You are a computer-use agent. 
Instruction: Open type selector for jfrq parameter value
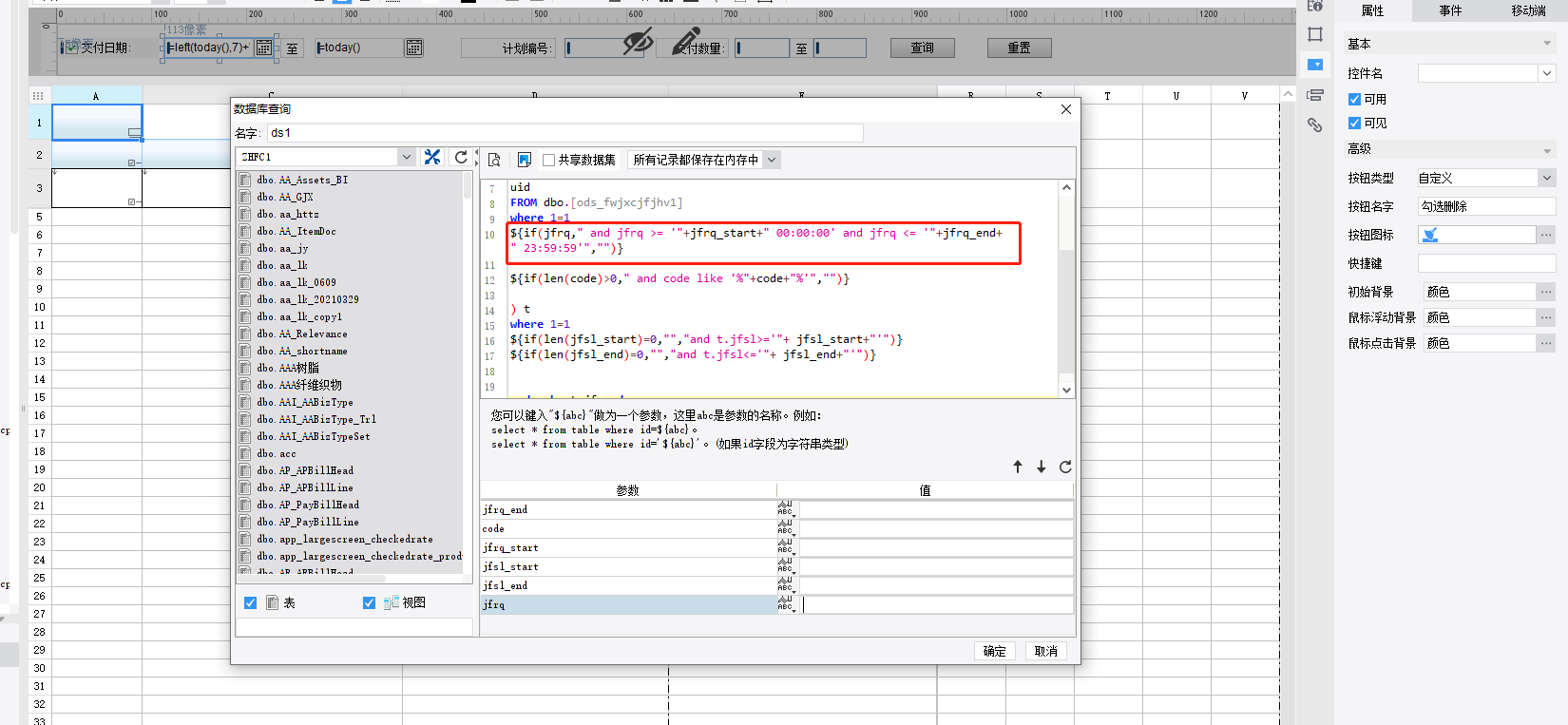(x=787, y=604)
